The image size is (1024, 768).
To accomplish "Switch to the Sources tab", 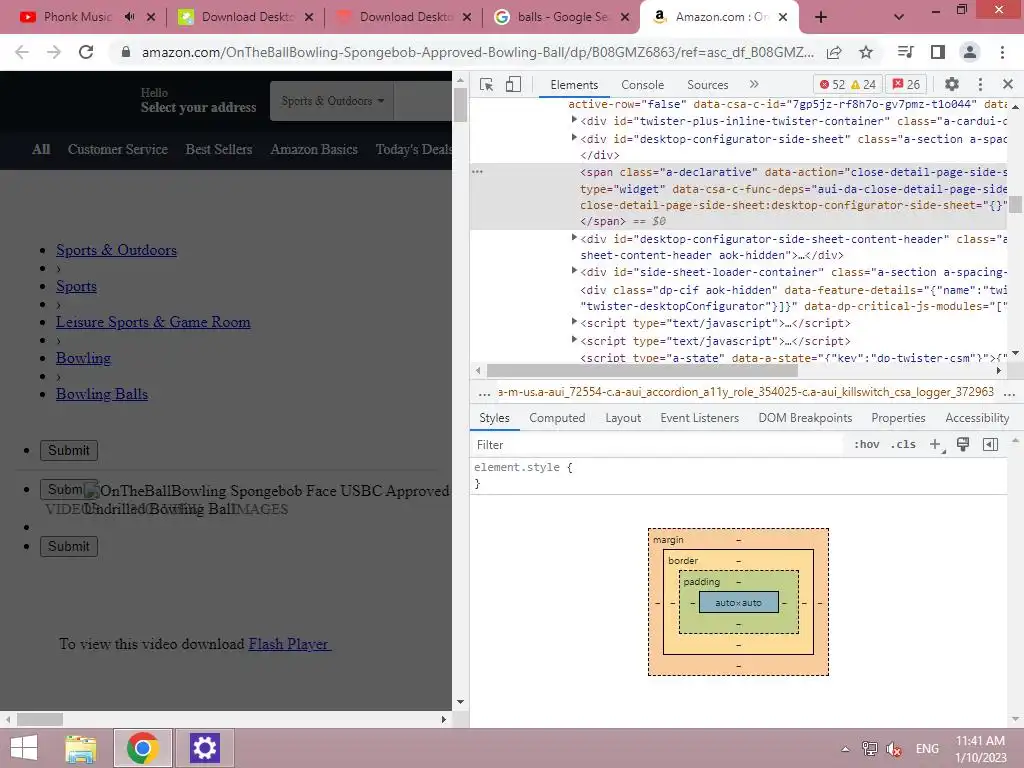I will point(707,85).
